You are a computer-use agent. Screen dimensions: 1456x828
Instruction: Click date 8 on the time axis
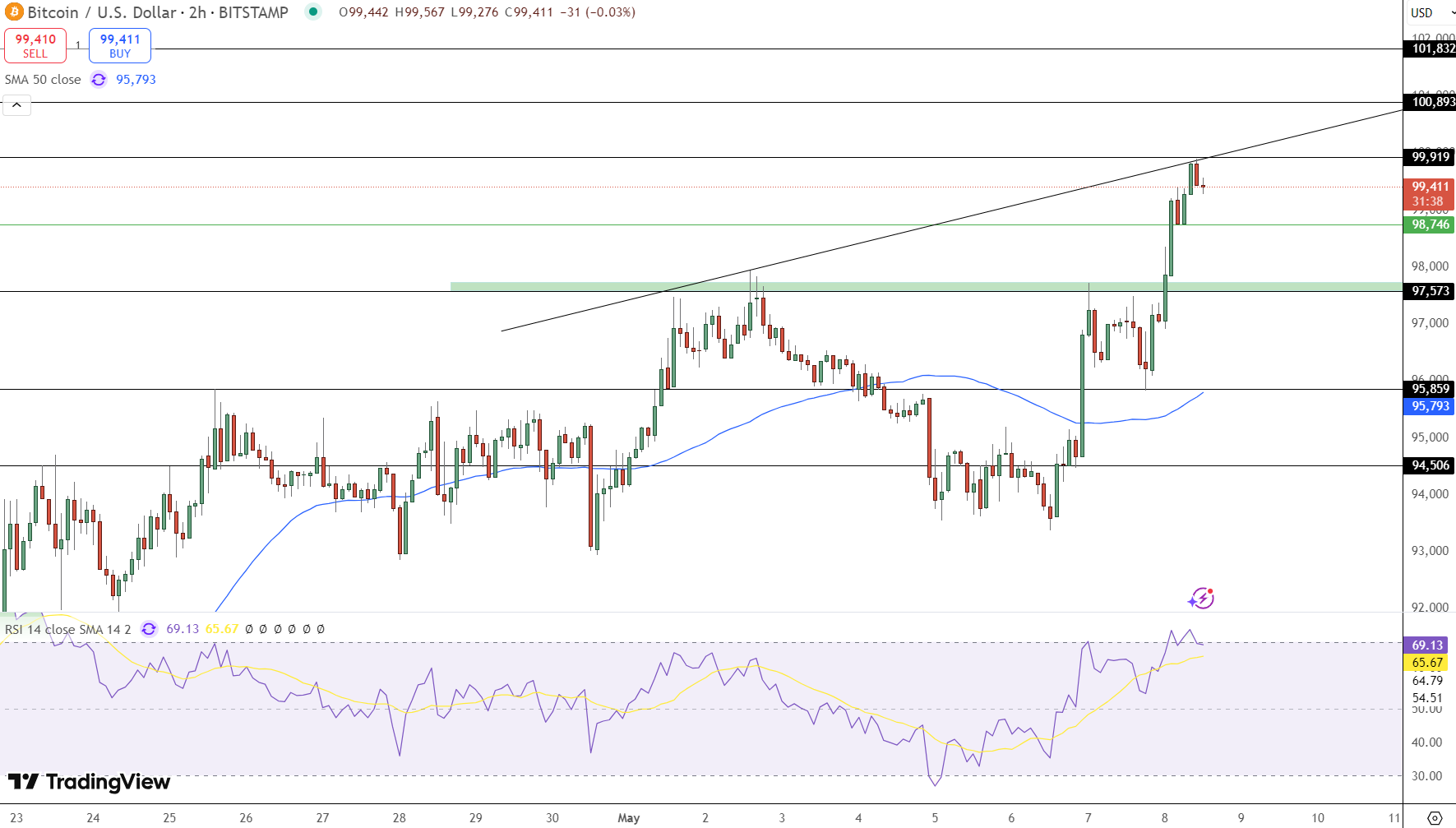[1164, 818]
